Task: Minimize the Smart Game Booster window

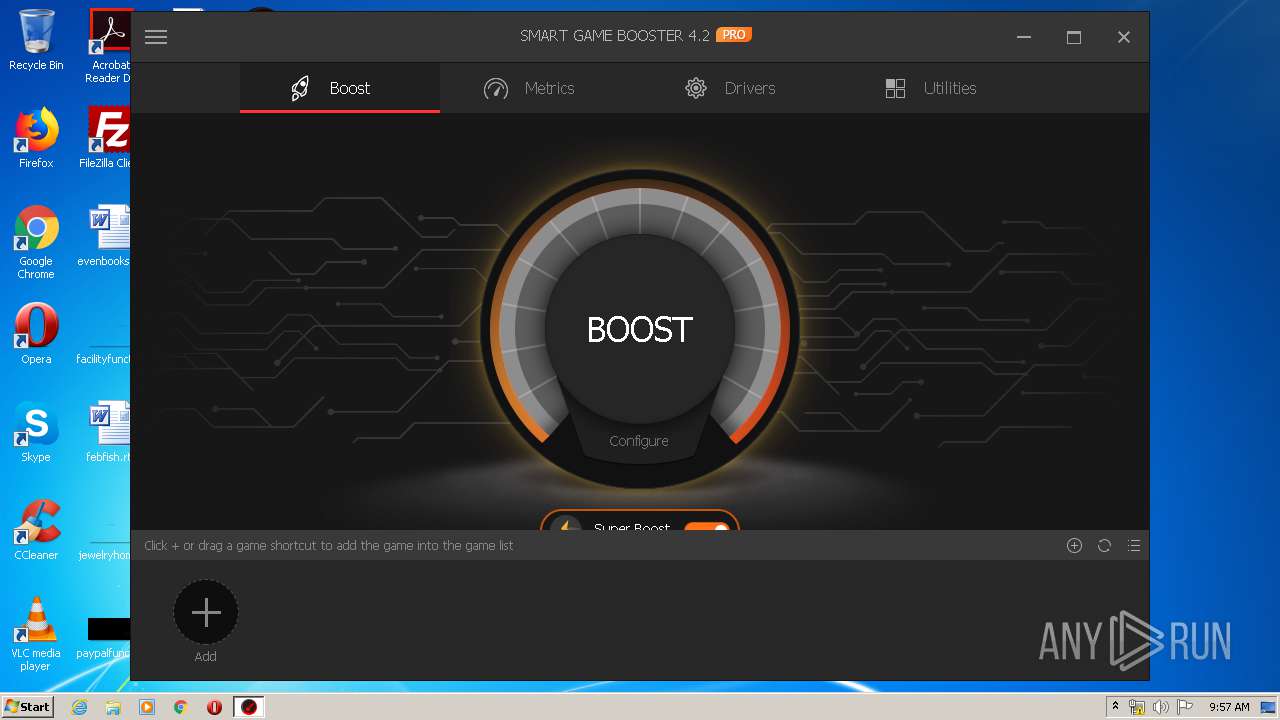Action: 1024,37
